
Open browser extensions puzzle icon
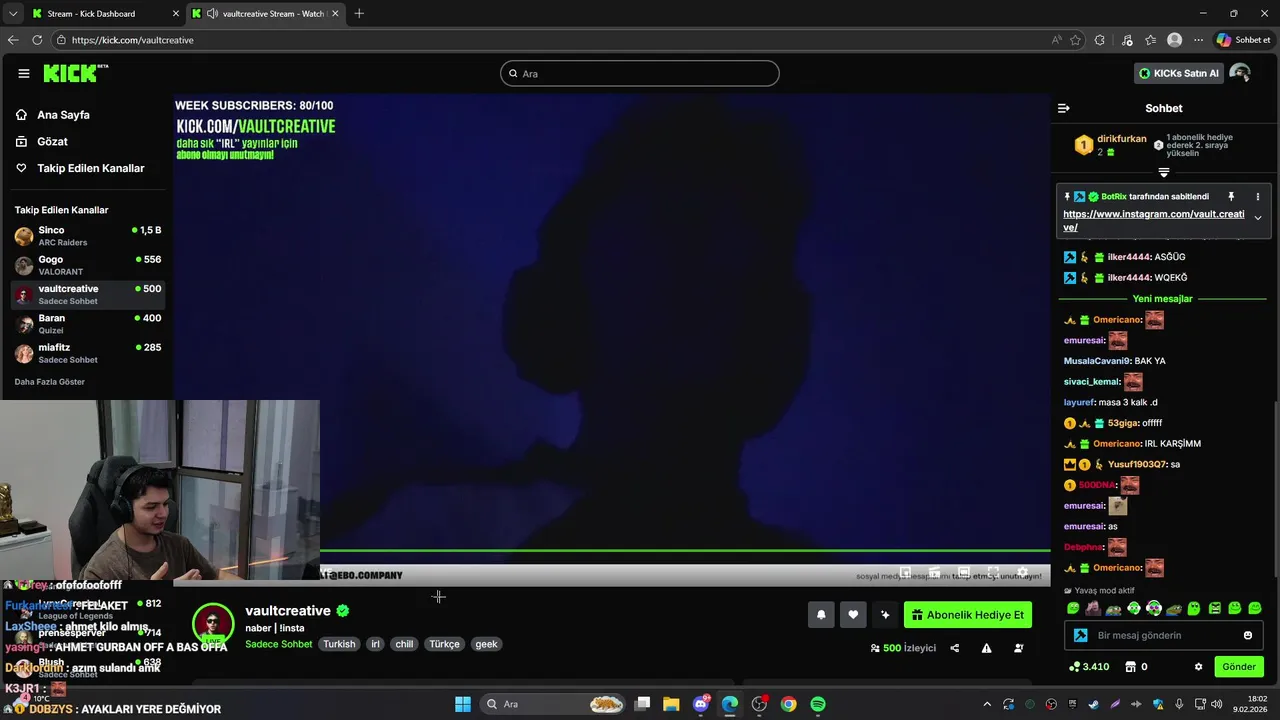point(1100,40)
